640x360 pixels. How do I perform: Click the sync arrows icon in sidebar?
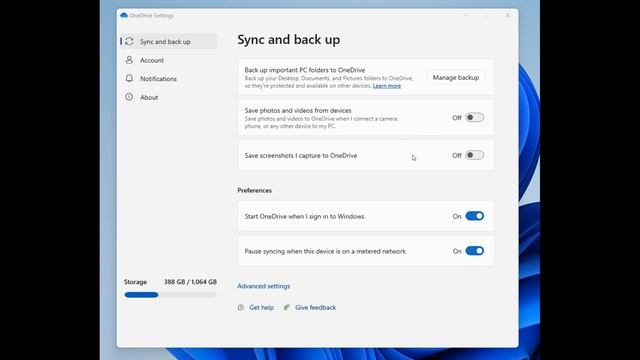coord(129,41)
